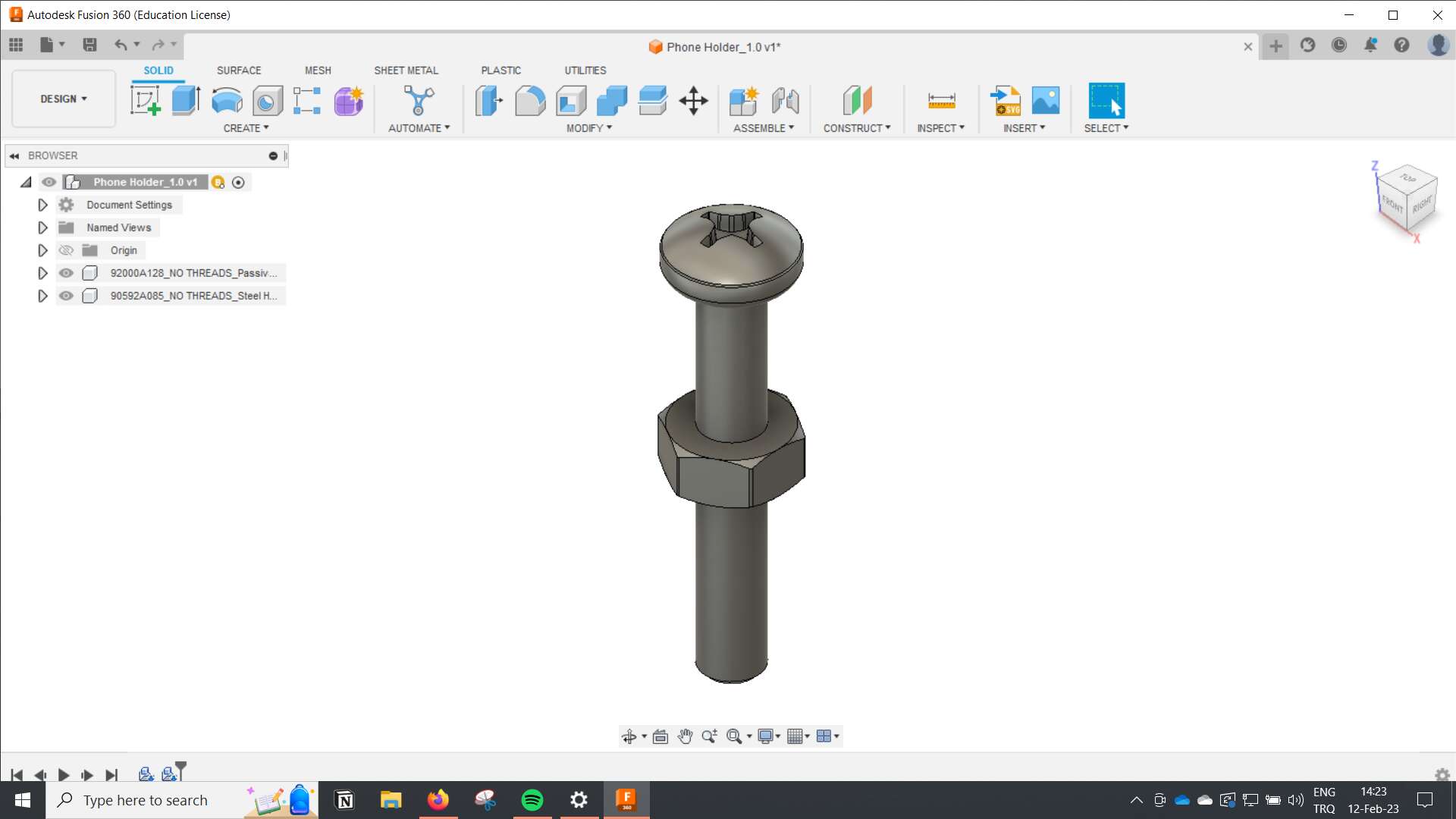Viewport: 1456px width, 819px height.
Task: Click the Offset Plane construct icon
Action: [x=857, y=100]
